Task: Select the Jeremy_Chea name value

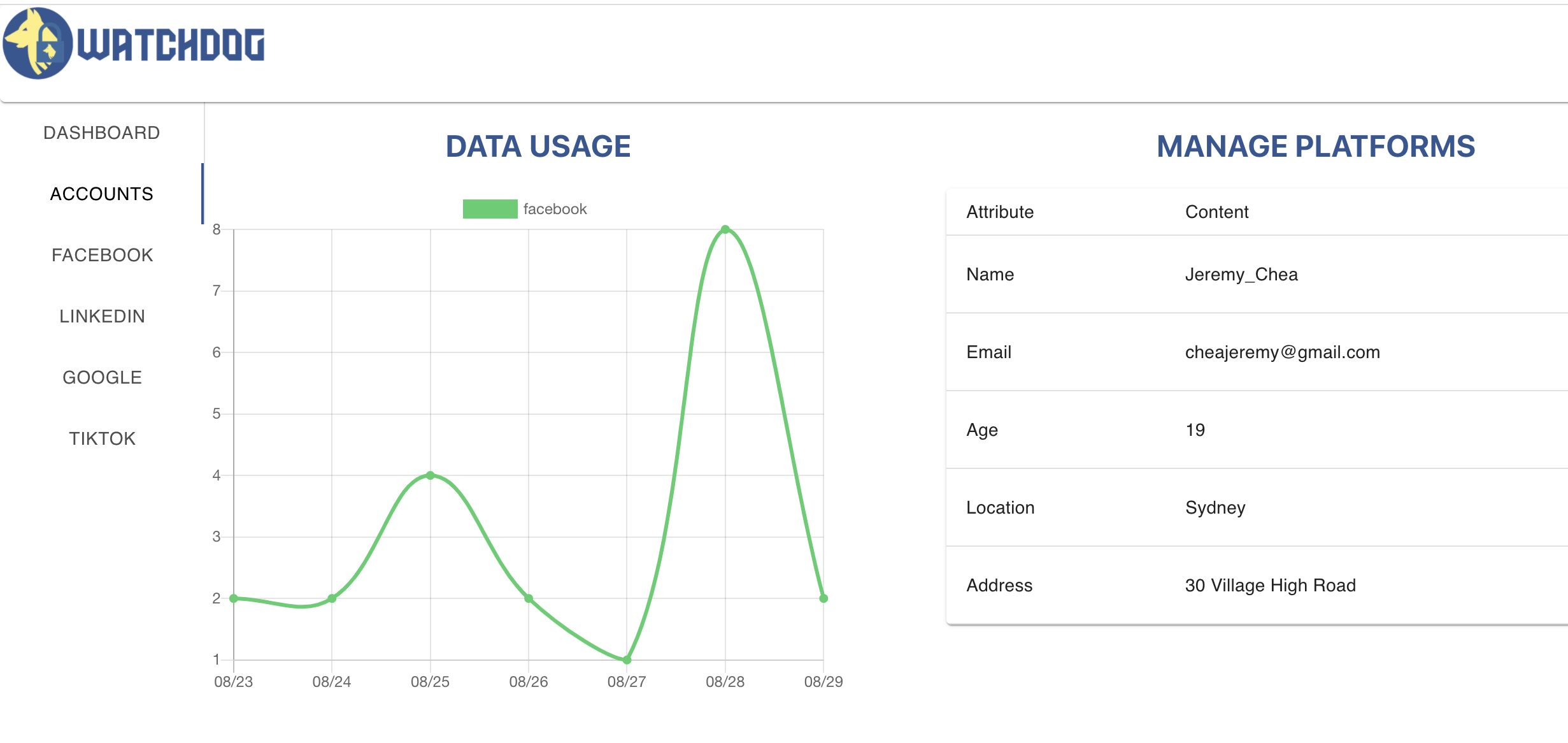Action: (1241, 275)
